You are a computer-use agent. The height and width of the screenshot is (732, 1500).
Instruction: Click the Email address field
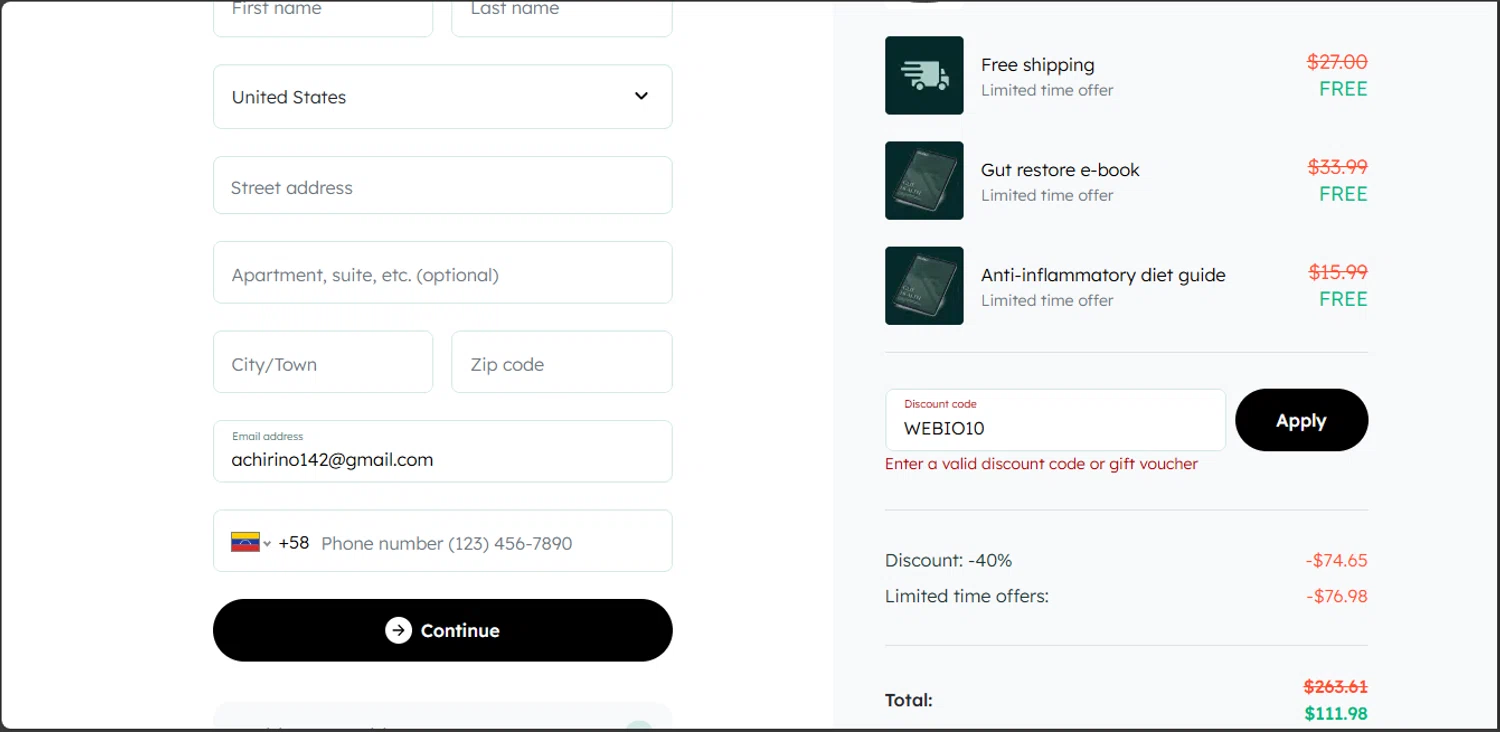coord(442,451)
